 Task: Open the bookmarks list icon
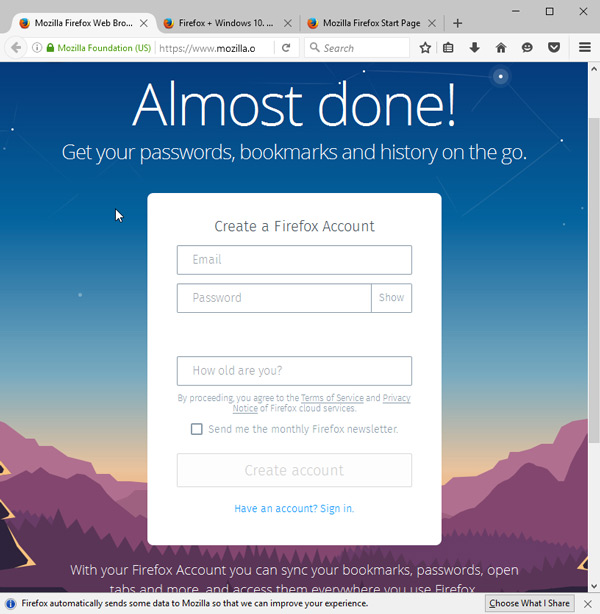coord(448,48)
